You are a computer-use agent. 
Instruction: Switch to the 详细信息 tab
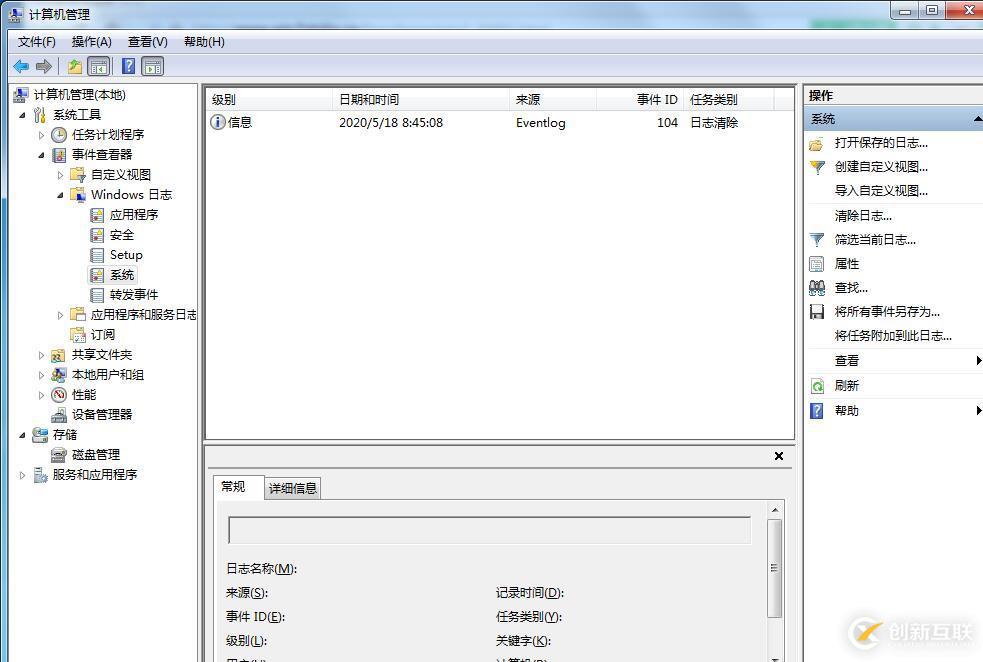point(293,488)
